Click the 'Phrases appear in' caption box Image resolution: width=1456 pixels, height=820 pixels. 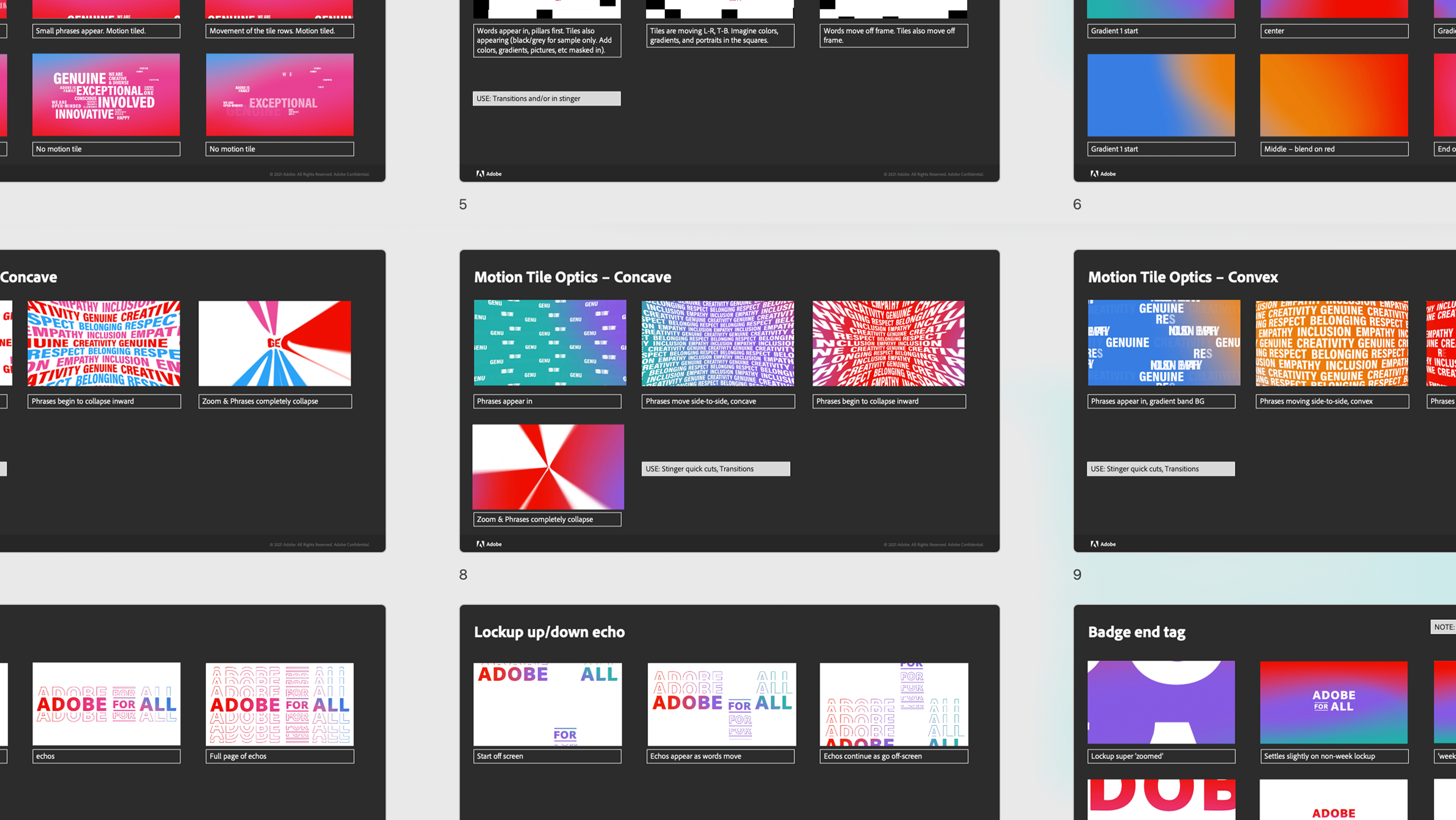tap(547, 401)
